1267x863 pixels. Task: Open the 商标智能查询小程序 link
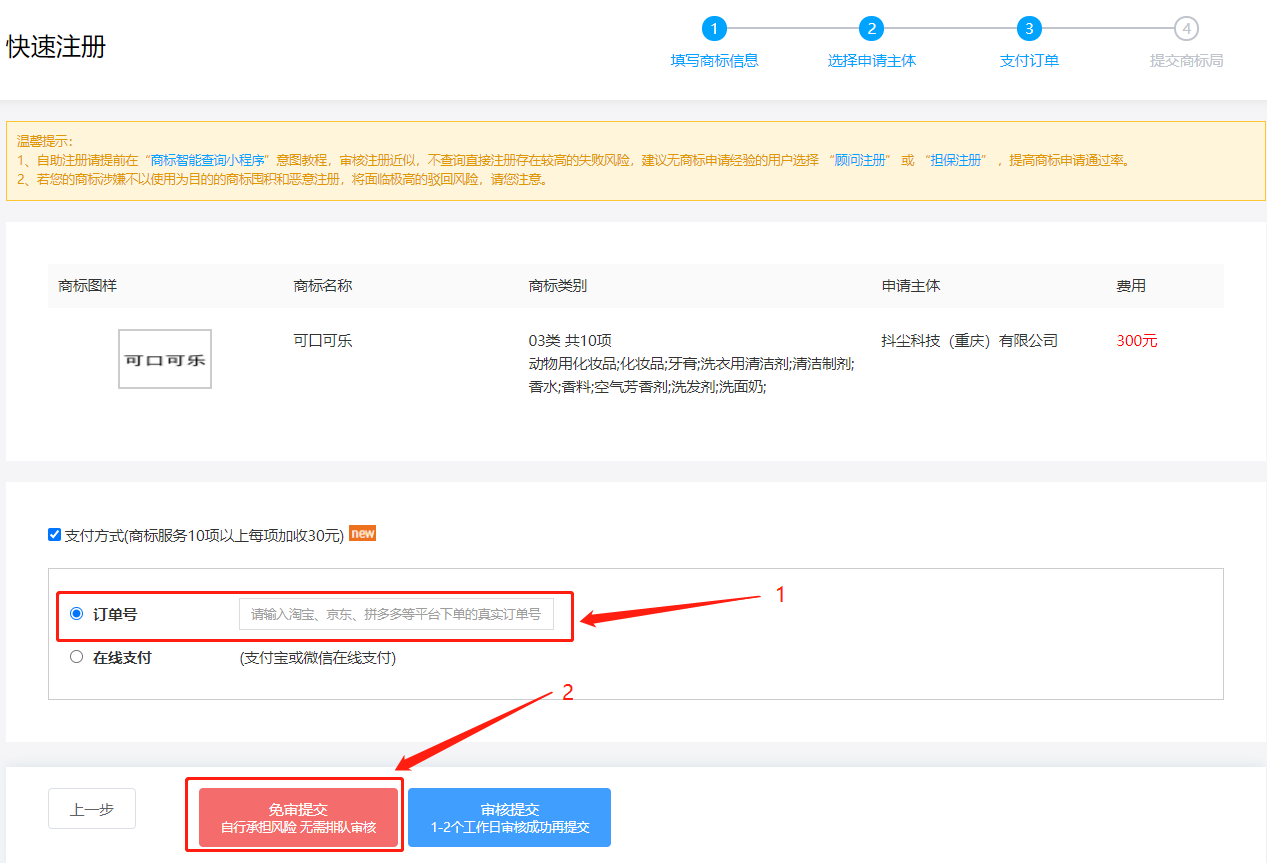[206, 160]
